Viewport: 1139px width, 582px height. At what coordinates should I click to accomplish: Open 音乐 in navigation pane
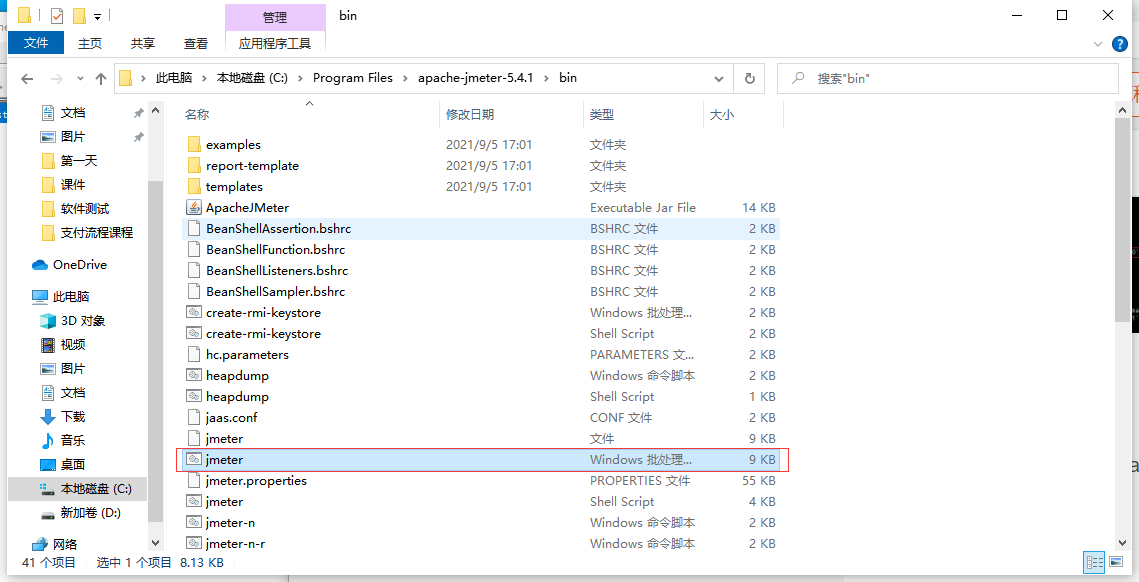73,440
